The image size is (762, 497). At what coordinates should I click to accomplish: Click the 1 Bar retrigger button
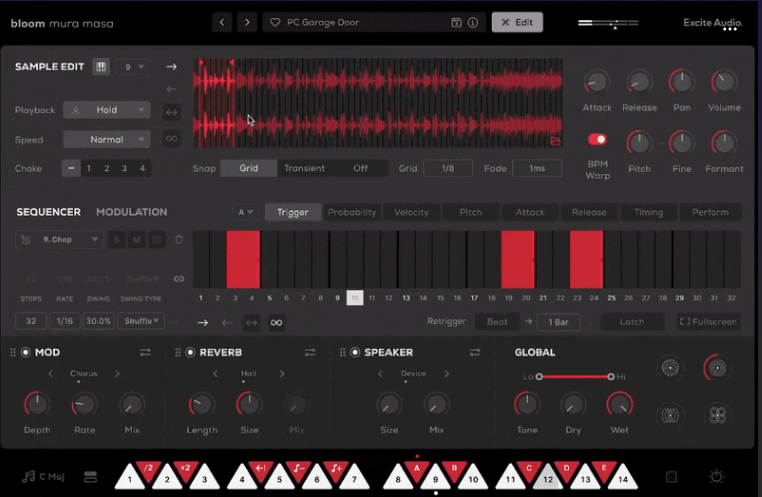558,322
